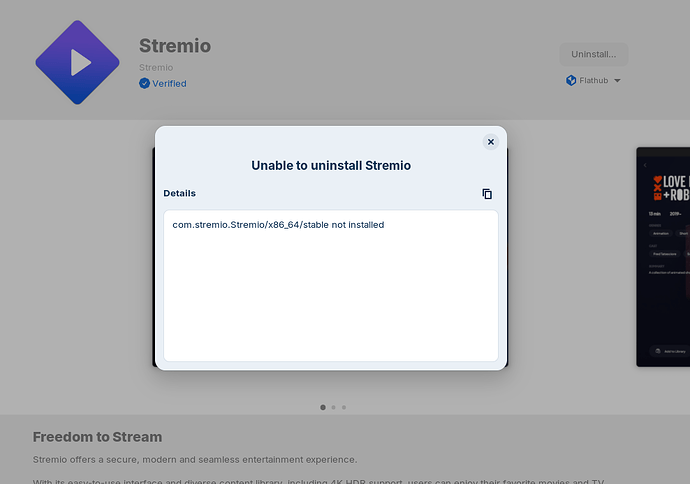Select the third screenshot carousel dot
The image size is (690, 484).
tap(344, 407)
